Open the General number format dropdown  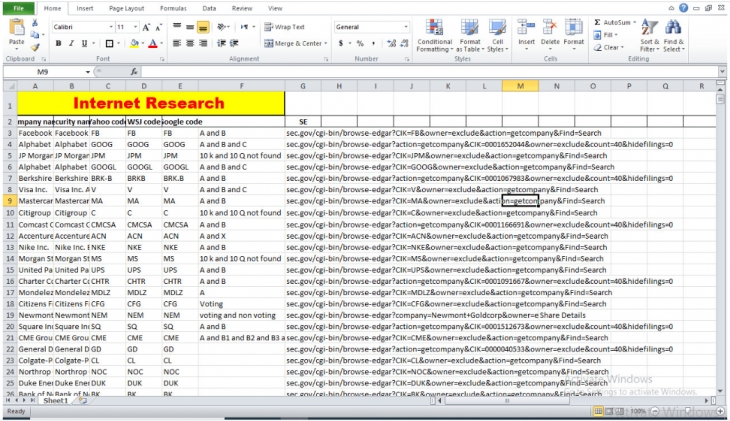point(406,27)
